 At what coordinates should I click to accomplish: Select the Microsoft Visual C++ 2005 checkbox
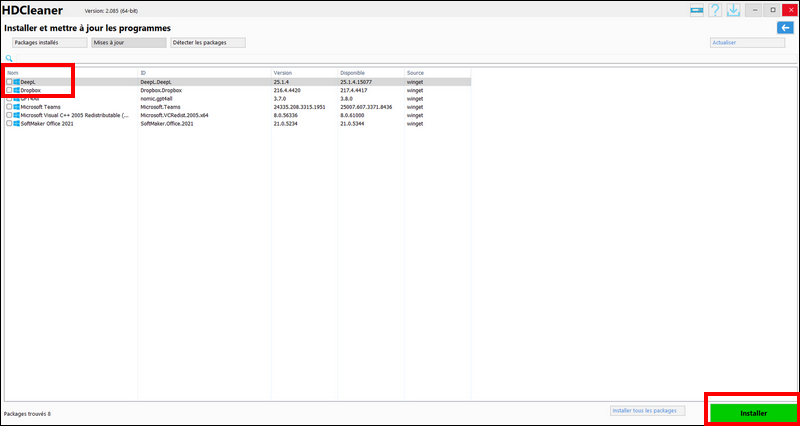(x=9, y=115)
